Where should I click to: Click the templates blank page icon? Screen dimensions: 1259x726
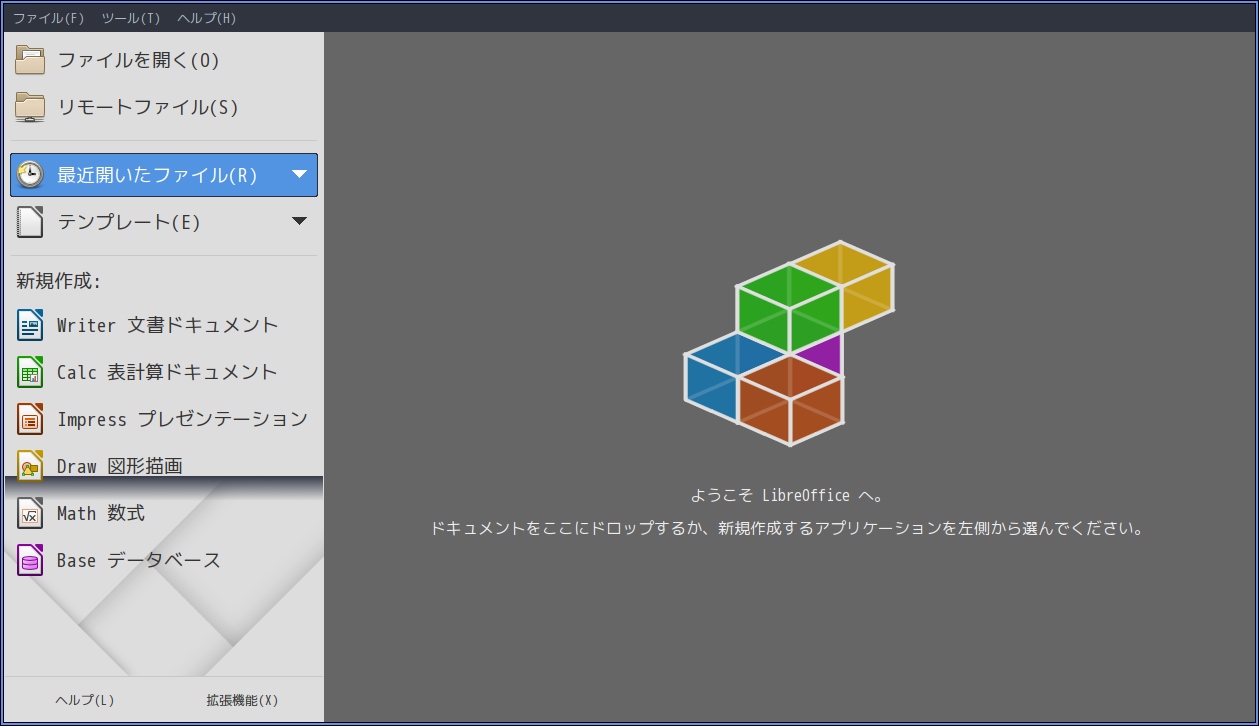30,222
